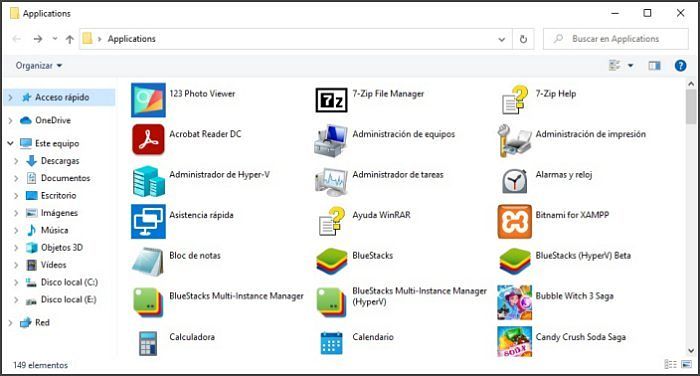700x376 pixels.
Task: Select the Acrobat Reader DC icon
Action: 148,140
